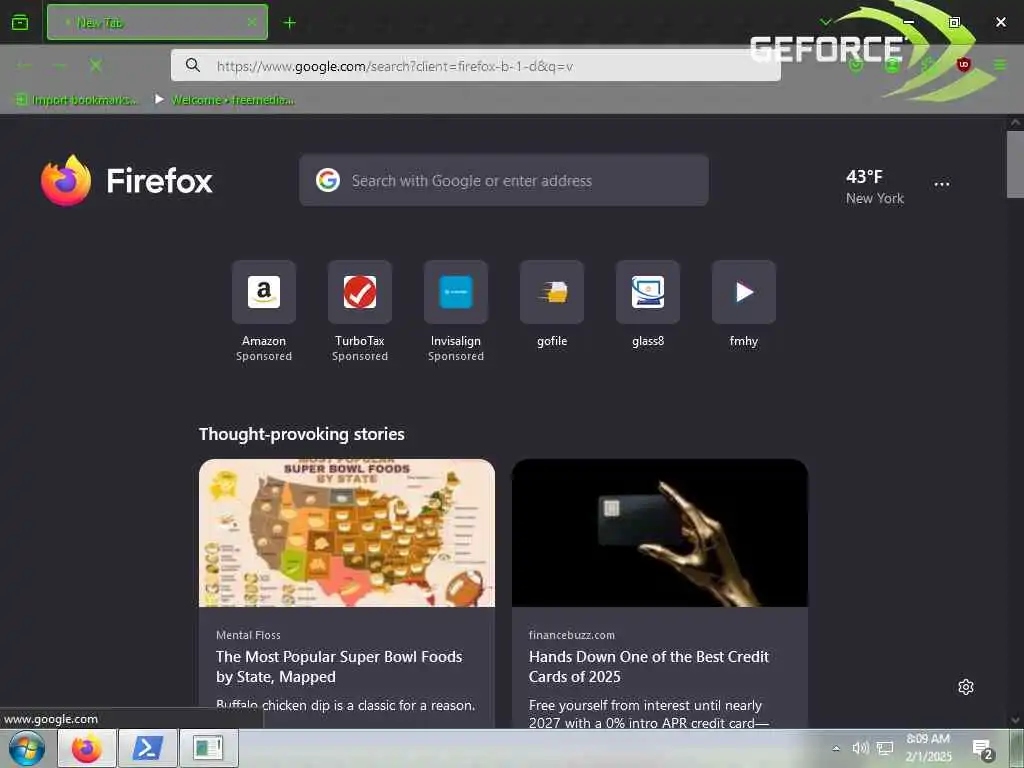The width and height of the screenshot is (1024, 768).
Task: Open the Welcome freemedia bookmark
Action: coord(225,99)
